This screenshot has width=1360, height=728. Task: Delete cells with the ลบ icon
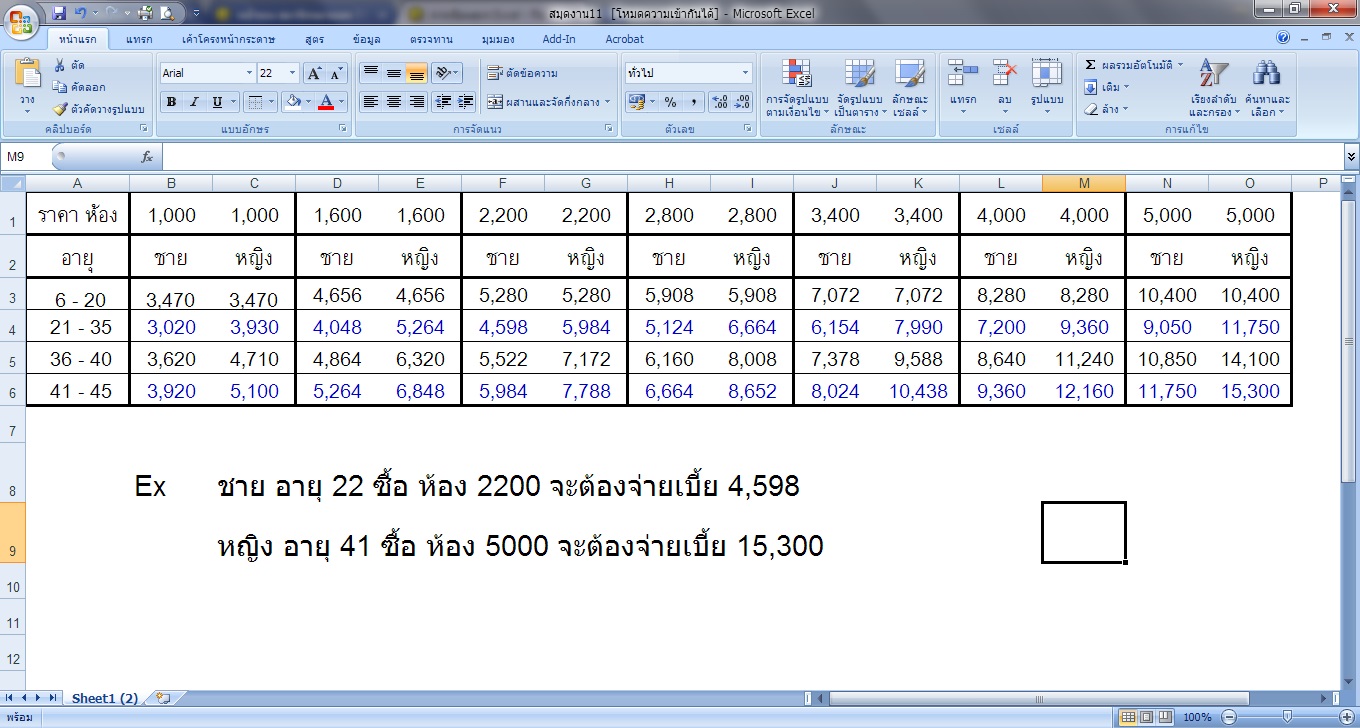pos(1005,73)
